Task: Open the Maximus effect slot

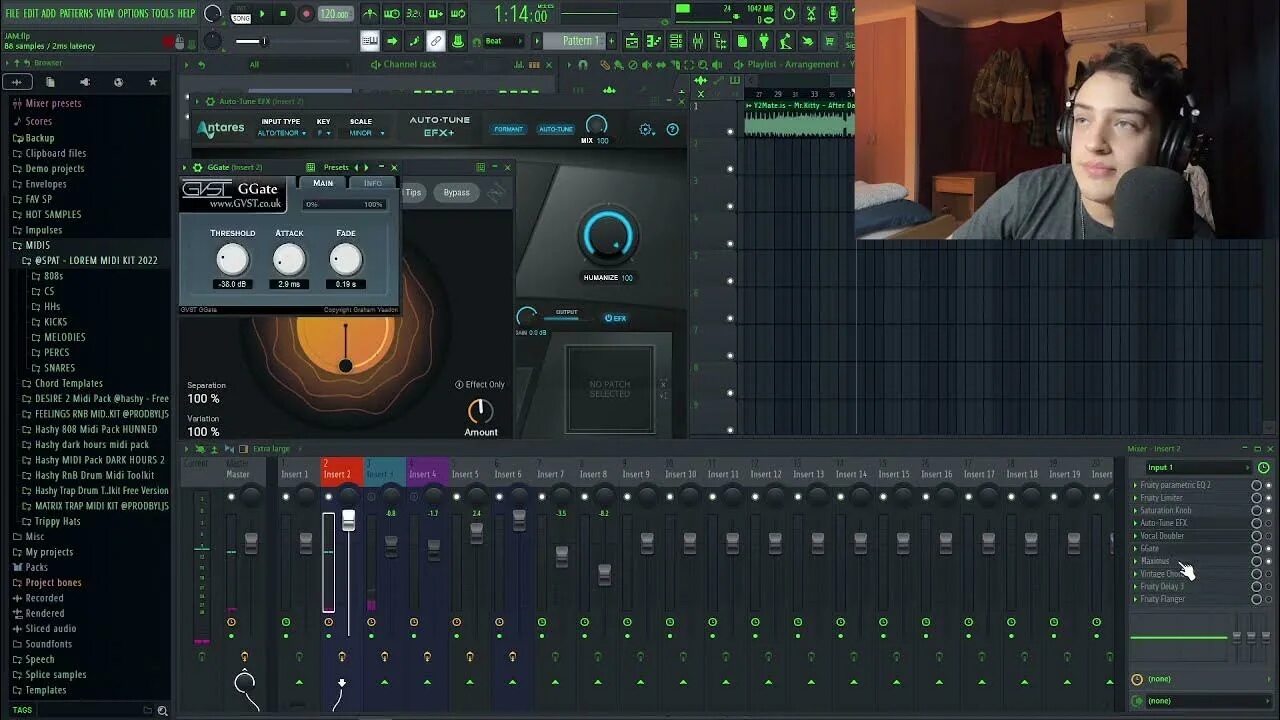Action: point(1155,561)
